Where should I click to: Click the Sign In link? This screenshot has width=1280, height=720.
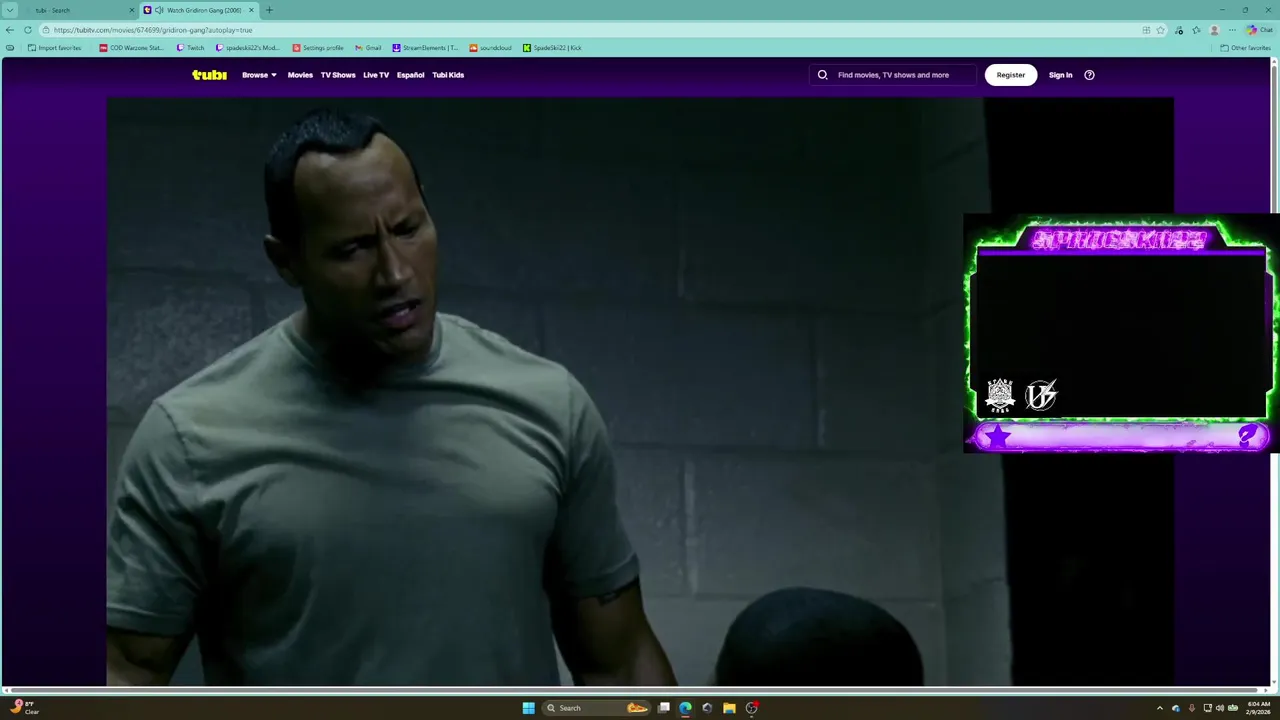click(1060, 75)
